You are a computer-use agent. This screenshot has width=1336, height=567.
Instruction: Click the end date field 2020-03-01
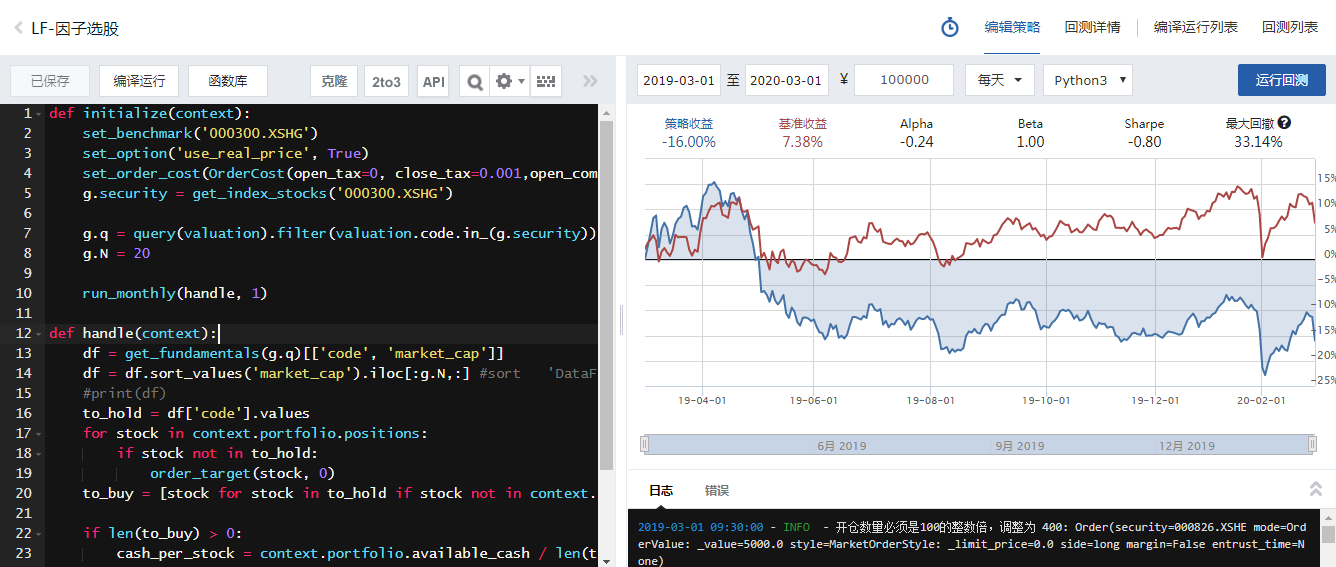click(x=787, y=80)
